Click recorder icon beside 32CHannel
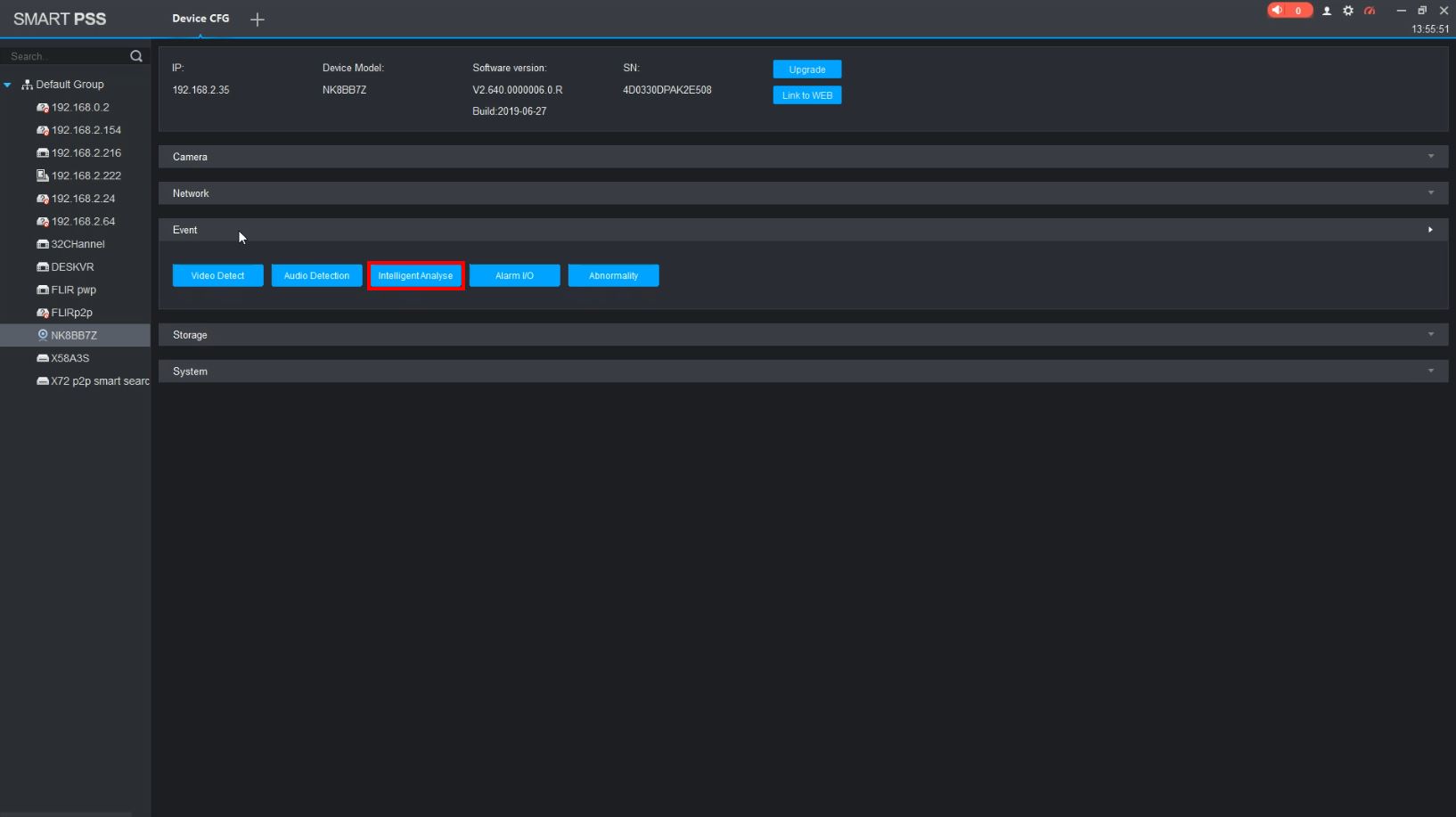Viewport: 1456px width, 817px height. tap(42, 244)
